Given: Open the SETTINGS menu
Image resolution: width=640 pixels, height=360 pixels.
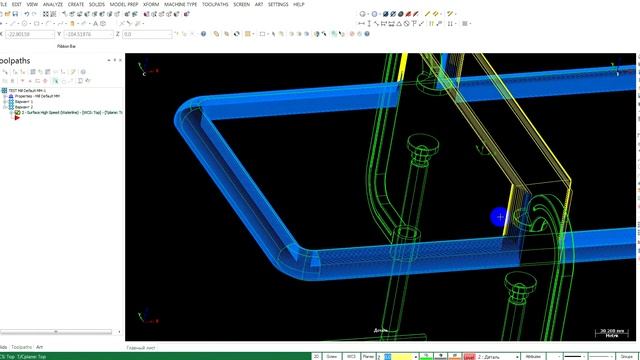Looking at the screenshot, I should [278, 4].
